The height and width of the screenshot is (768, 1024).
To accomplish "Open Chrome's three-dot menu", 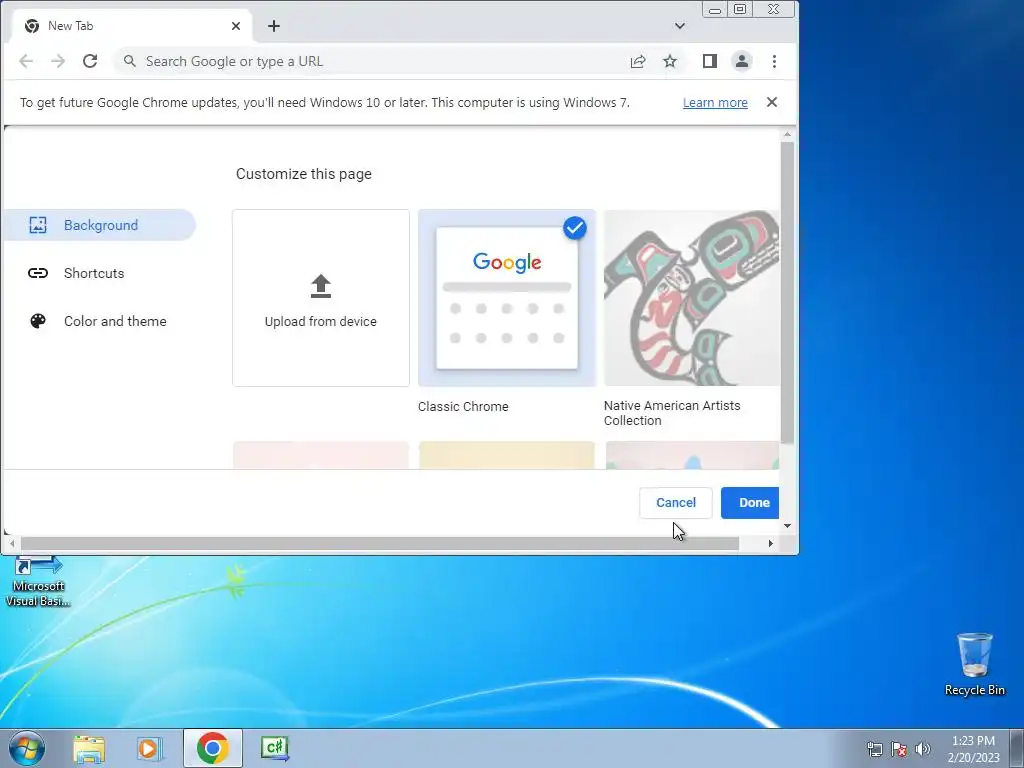I will point(775,61).
